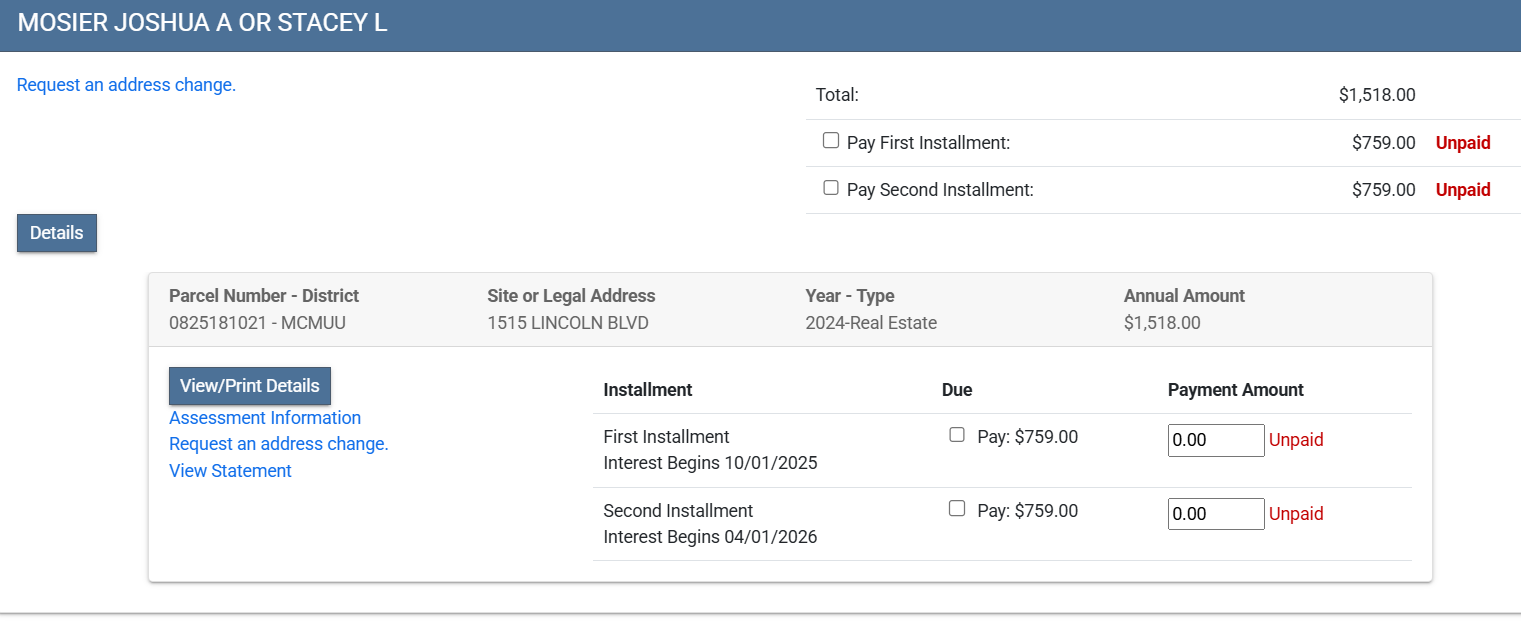This screenshot has height=626, width=1521.
Task: Tick the Second Installment Pay: $759.00 checkbox
Action: (x=957, y=509)
